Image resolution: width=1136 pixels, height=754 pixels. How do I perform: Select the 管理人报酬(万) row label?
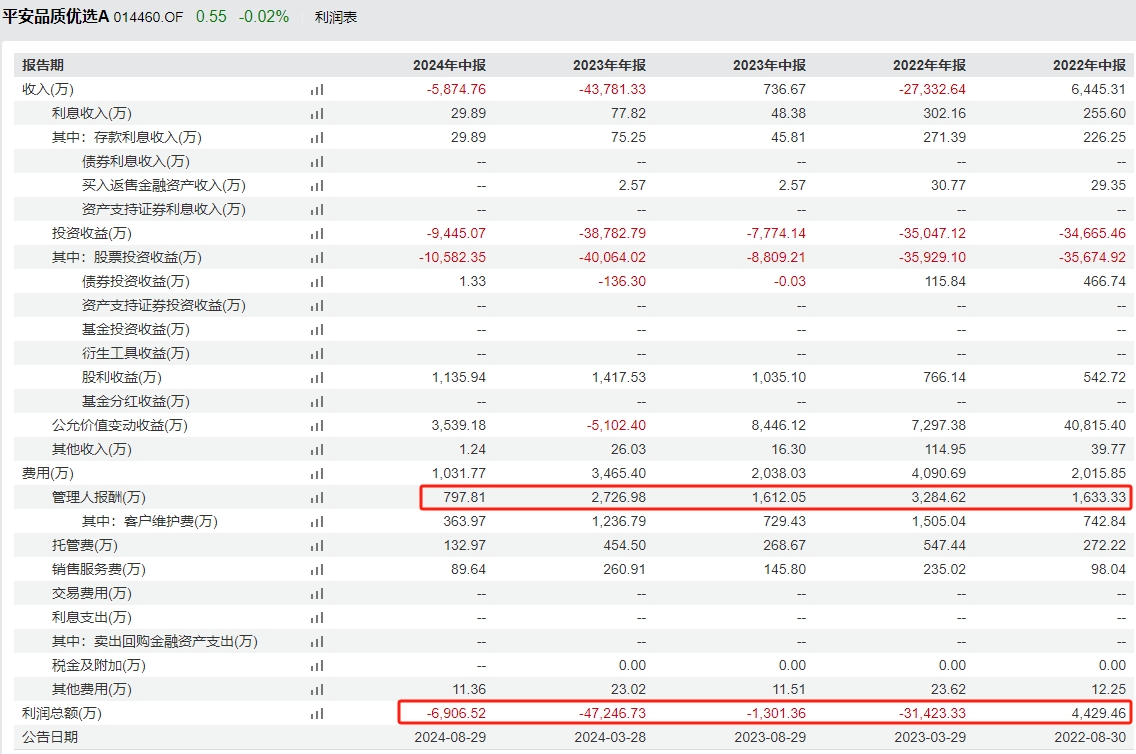coord(99,497)
